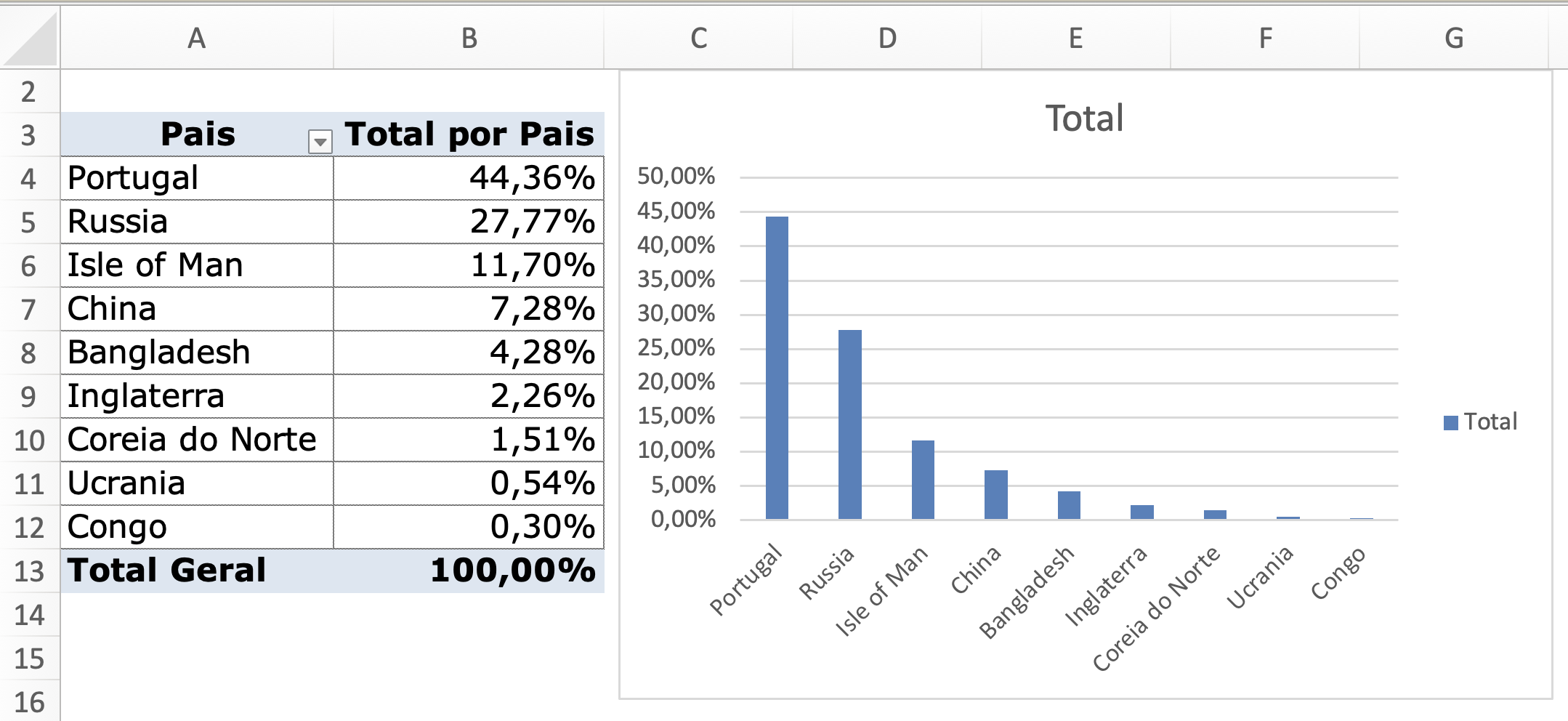This screenshot has height=721, width=1568.
Task: Select column G header
Action: tap(1453, 39)
